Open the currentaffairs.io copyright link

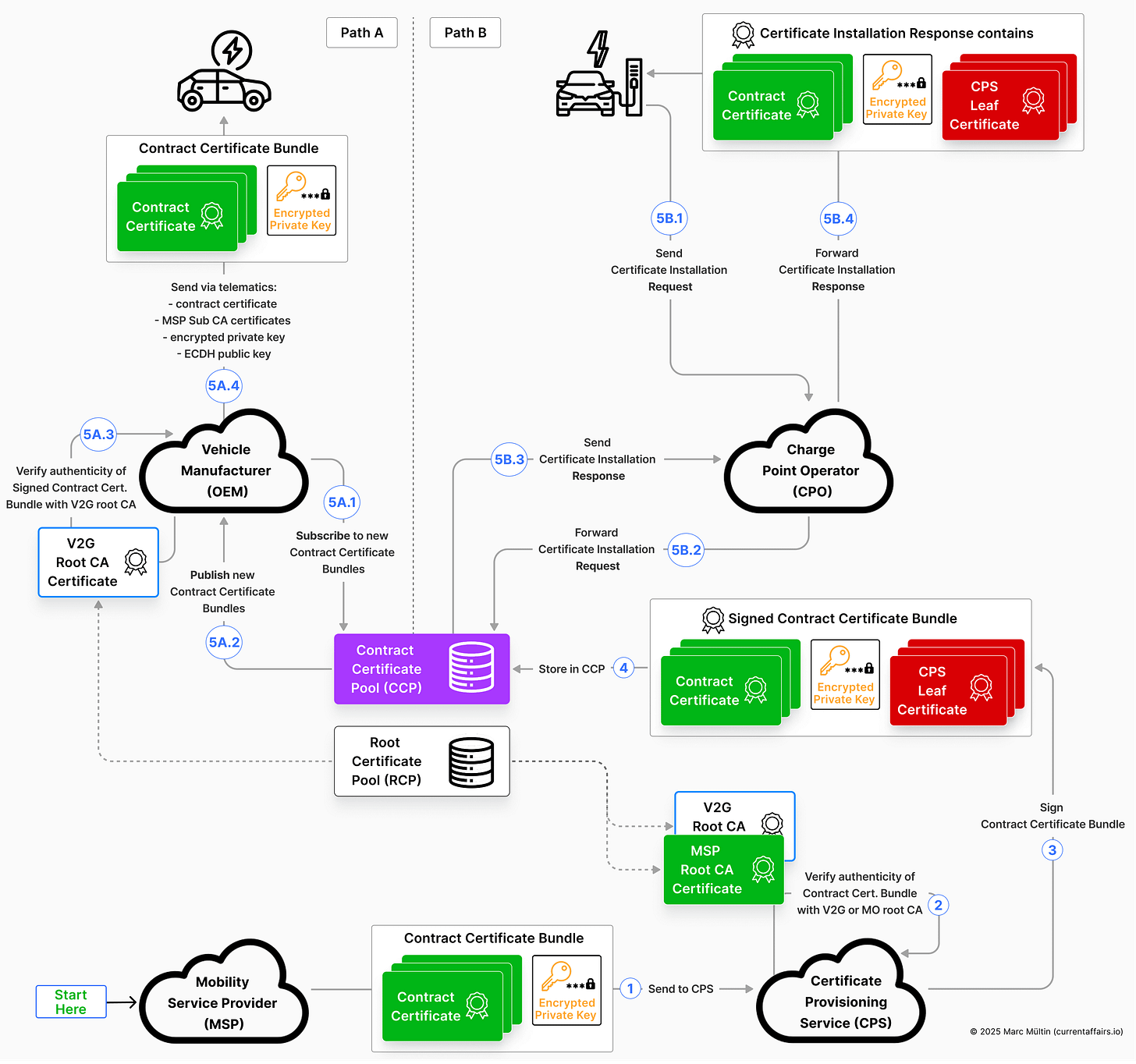[1046, 1030]
